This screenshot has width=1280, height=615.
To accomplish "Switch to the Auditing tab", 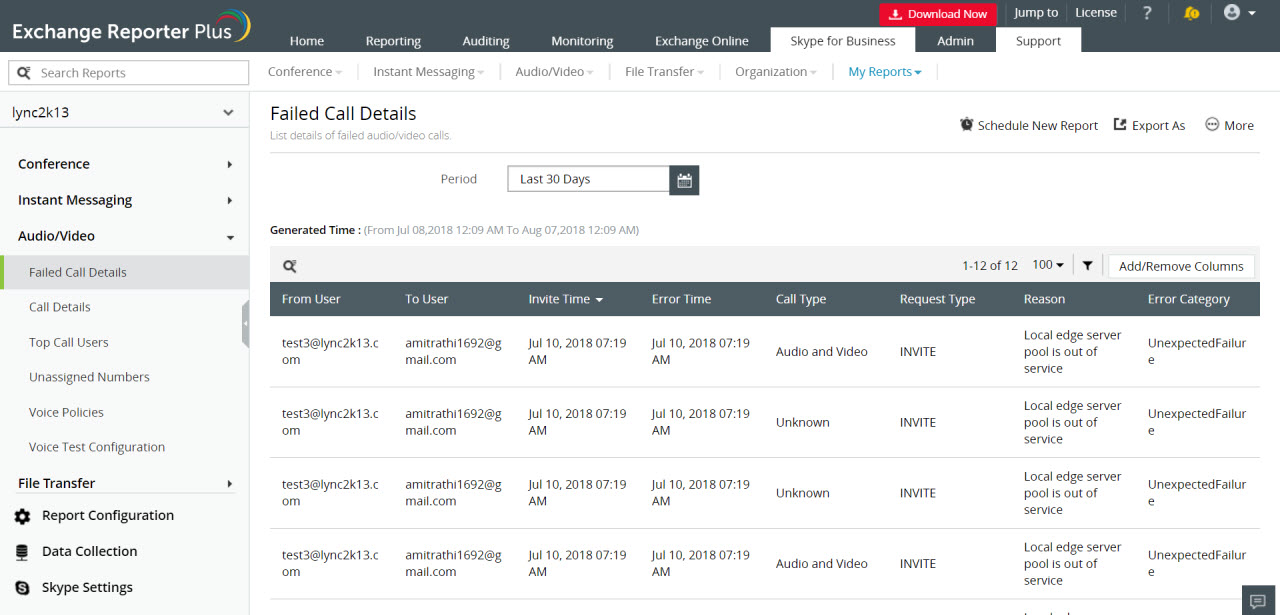I will click(486, 41).
